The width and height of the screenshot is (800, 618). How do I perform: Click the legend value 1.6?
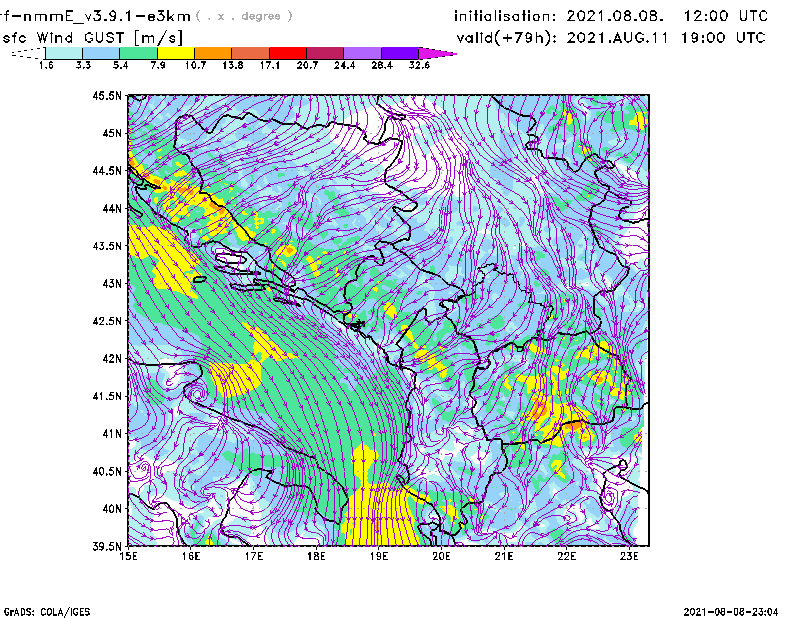[46, 65]
